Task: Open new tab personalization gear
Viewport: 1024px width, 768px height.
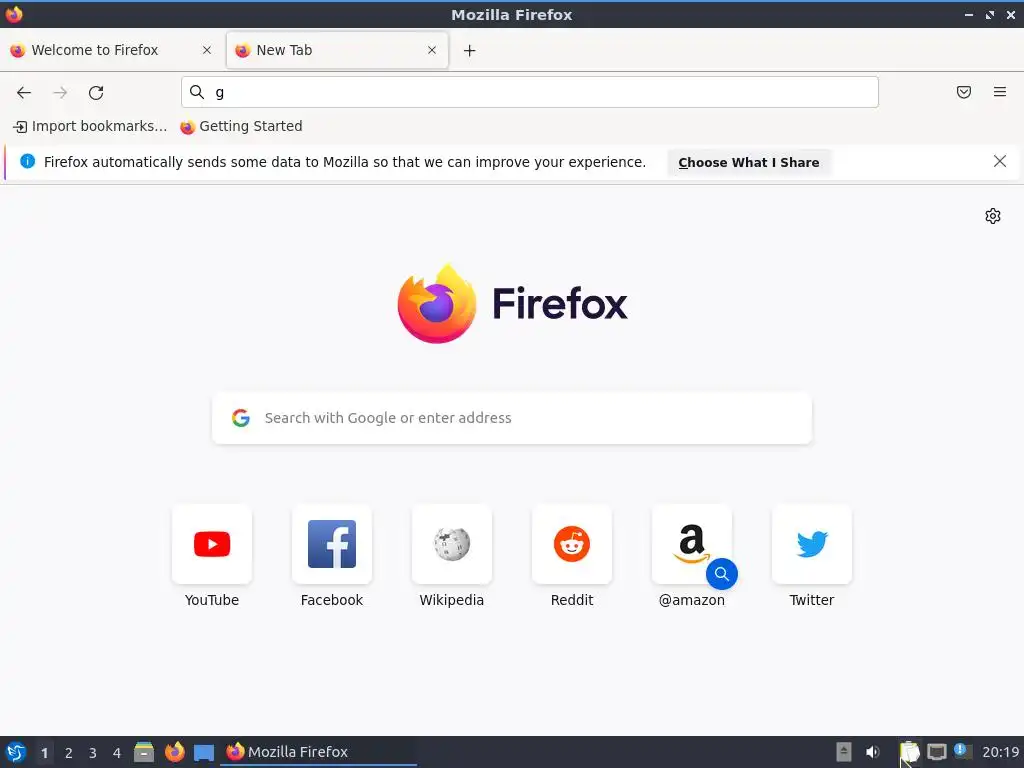Action: point(993,216)
